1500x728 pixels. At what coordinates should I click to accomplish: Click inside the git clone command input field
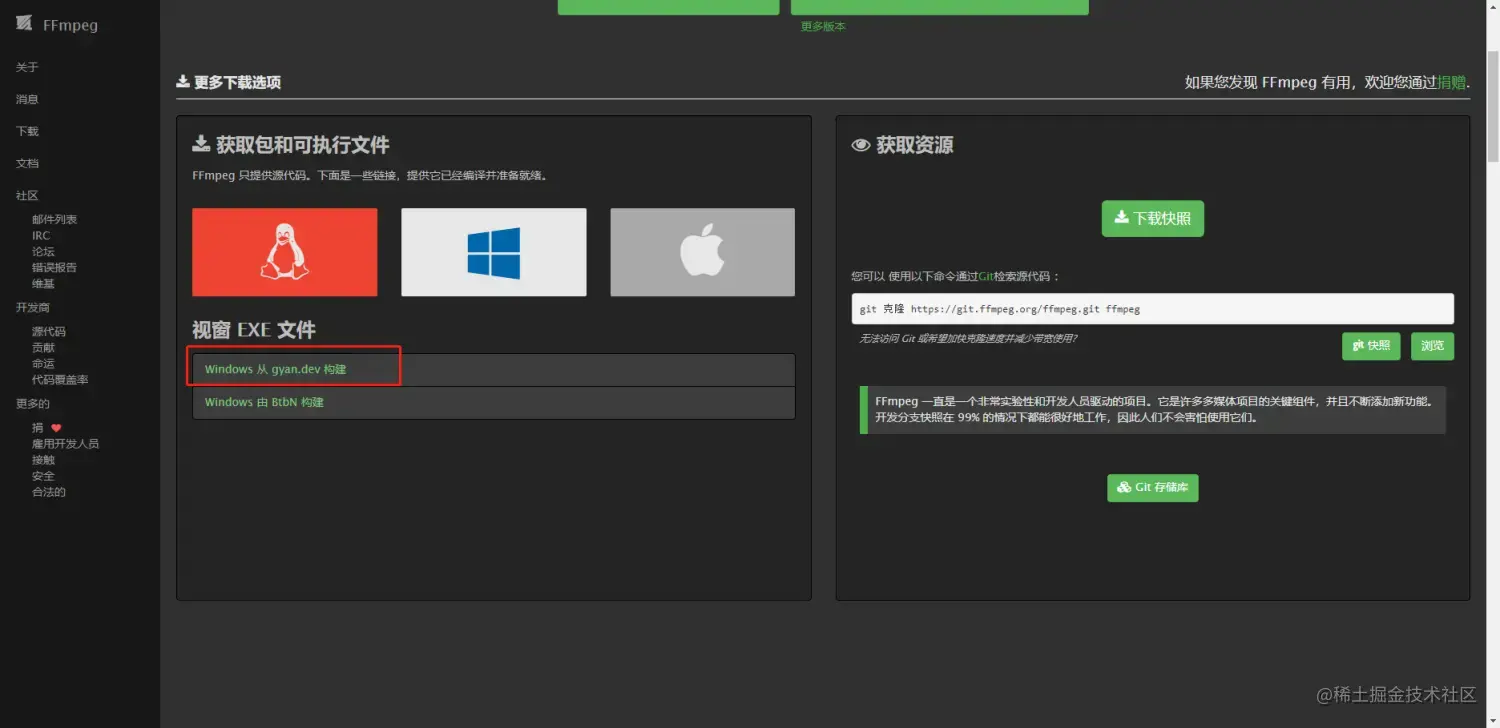(x=1150, y=308)
